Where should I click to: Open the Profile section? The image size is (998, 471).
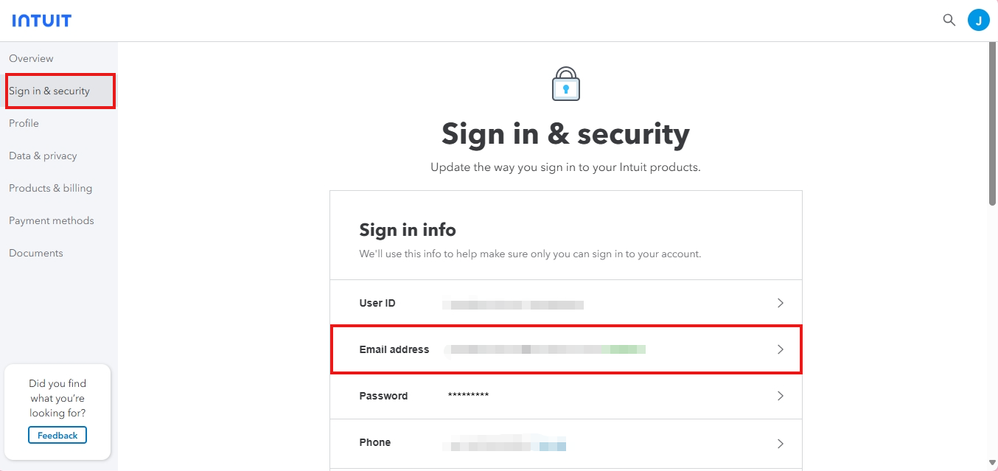(24, 123)
